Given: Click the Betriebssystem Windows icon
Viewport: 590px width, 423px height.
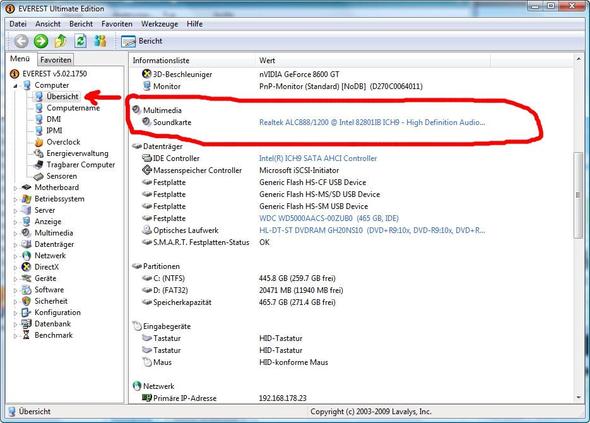Looking at the screenshot, I should tap(26, 199).
